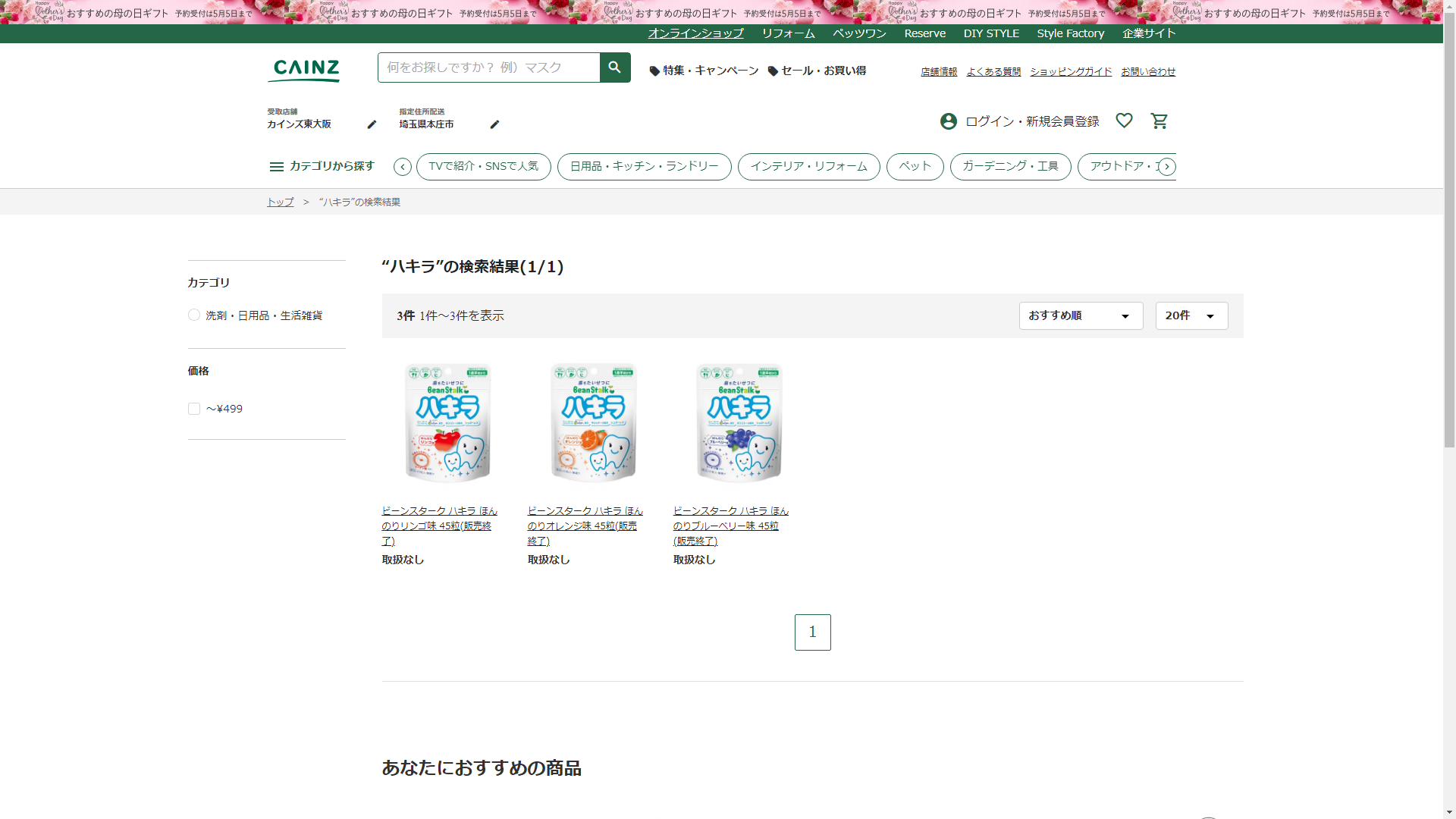Screen dimensions: 1456x819
Task: Edit the pickup store カインズ東大阪 pencil
Action: point(372,124)
